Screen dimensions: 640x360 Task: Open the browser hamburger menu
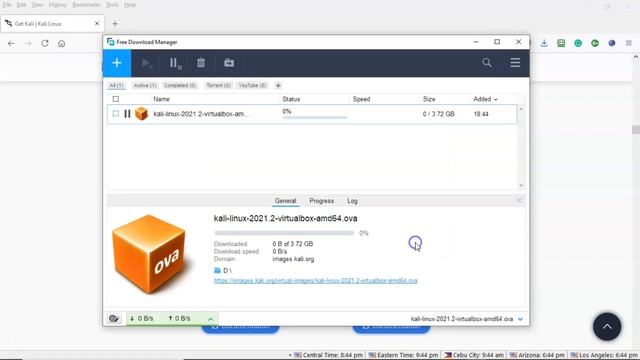click(x=629, y=43)
